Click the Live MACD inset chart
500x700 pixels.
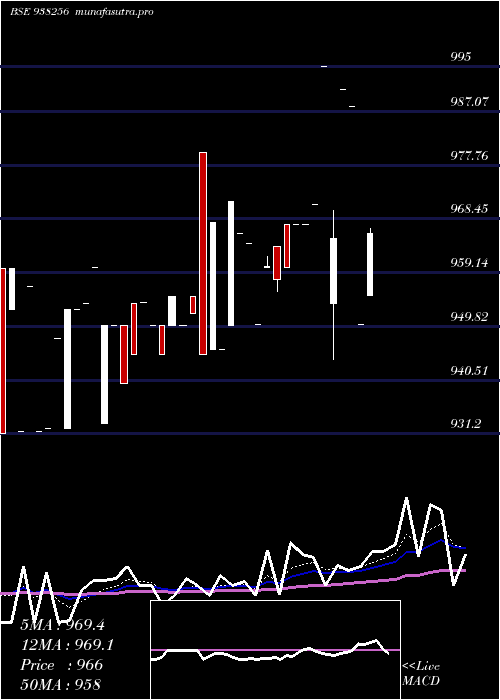(275, 650)
